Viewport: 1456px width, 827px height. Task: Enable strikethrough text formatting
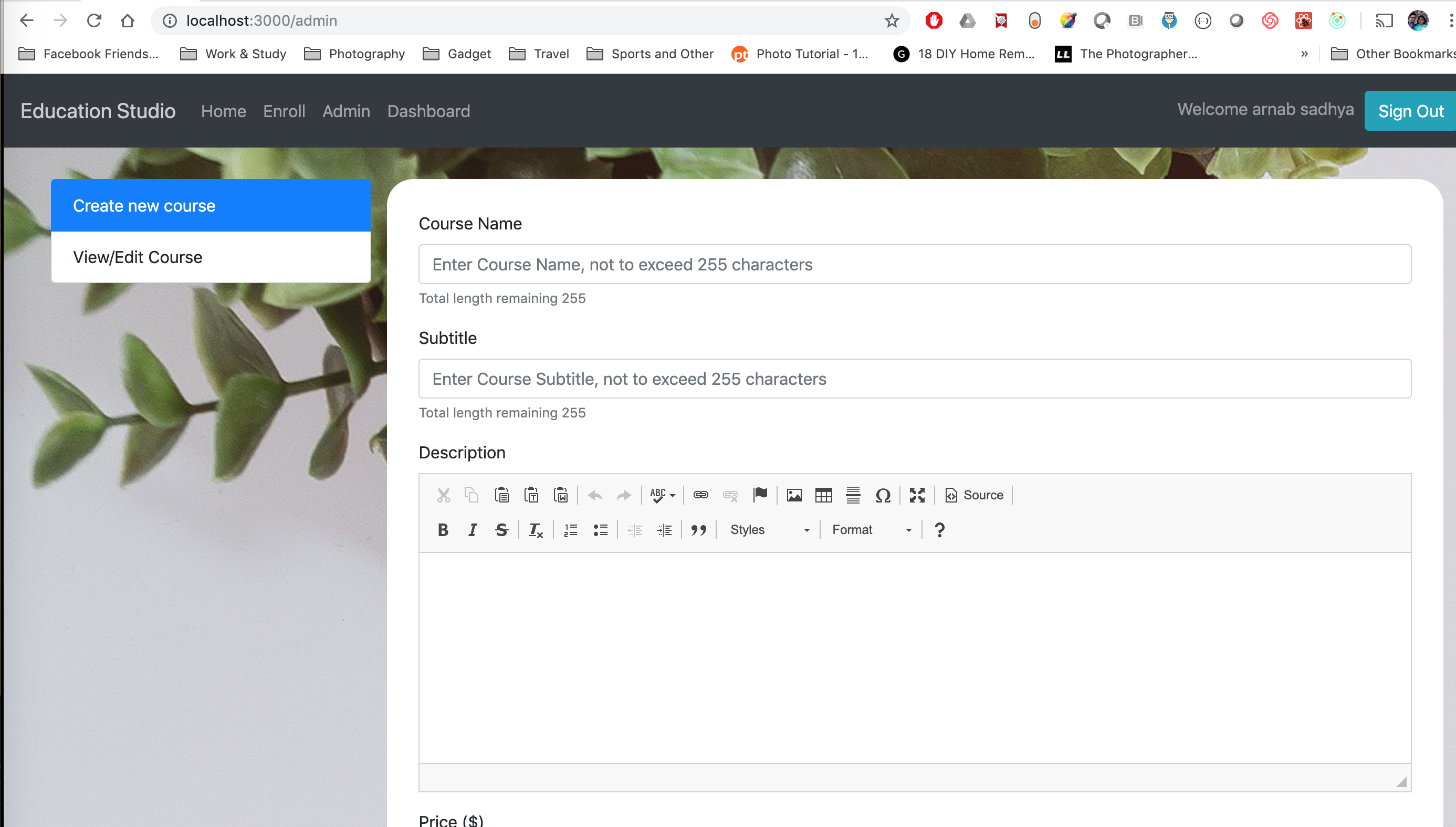[501, 529]
